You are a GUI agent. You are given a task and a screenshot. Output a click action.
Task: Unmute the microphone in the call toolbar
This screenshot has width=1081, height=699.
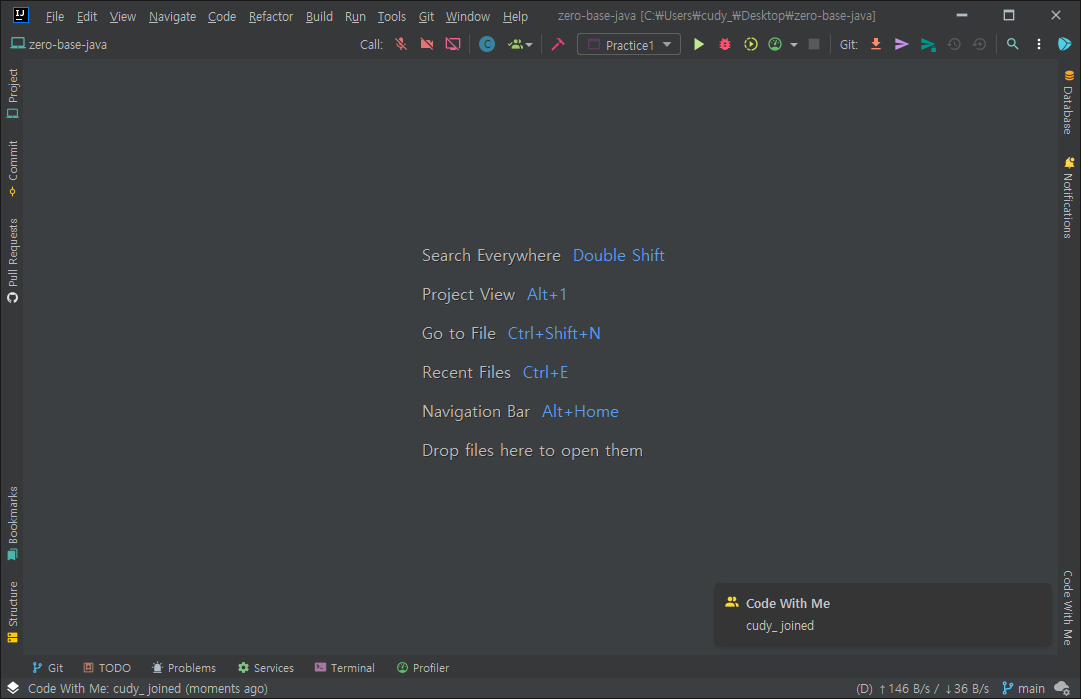[401, 44]
